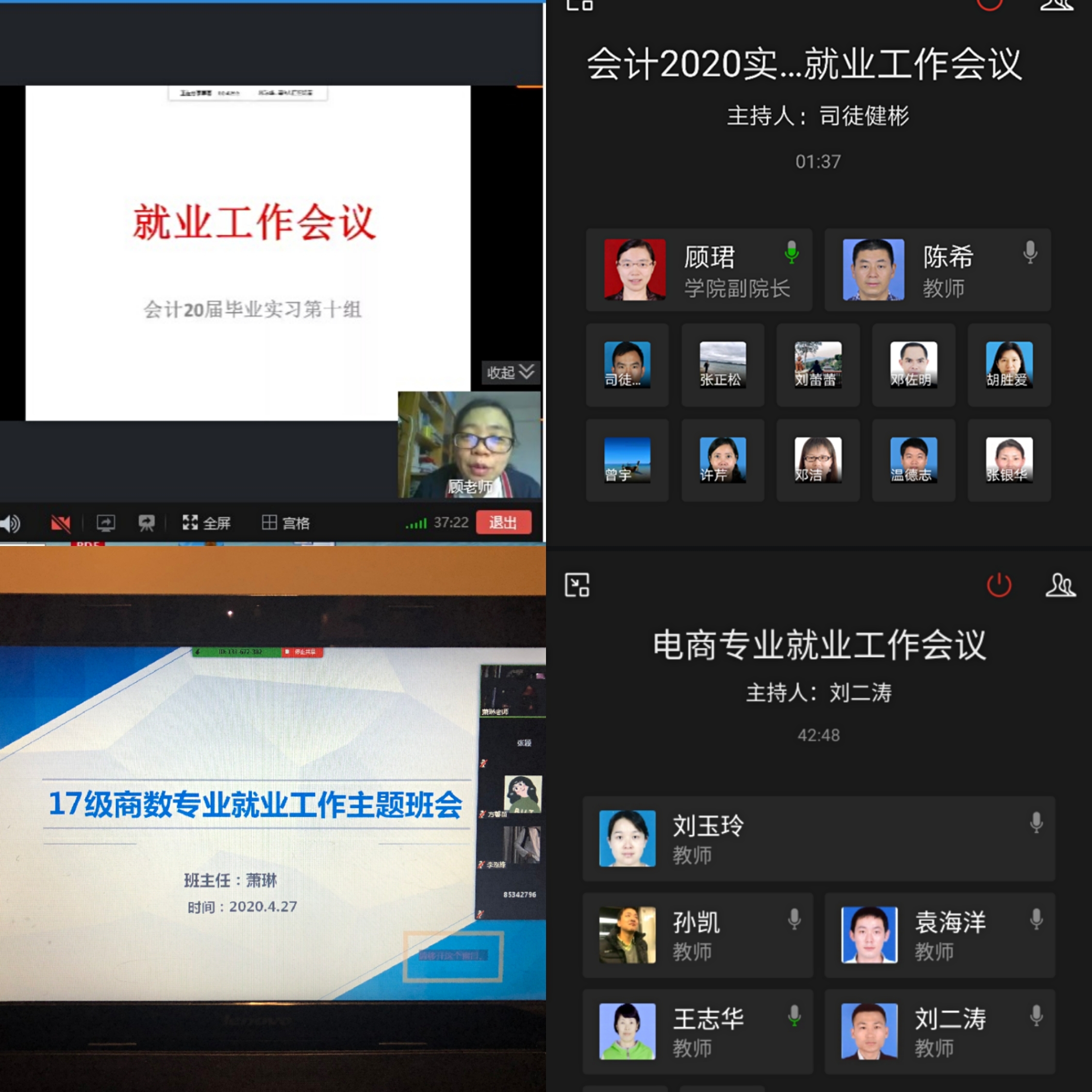Select the 萧琳老师 video tile on laptop
The width and height of the screenshot is (1092, 1092).
coord(513,691)
